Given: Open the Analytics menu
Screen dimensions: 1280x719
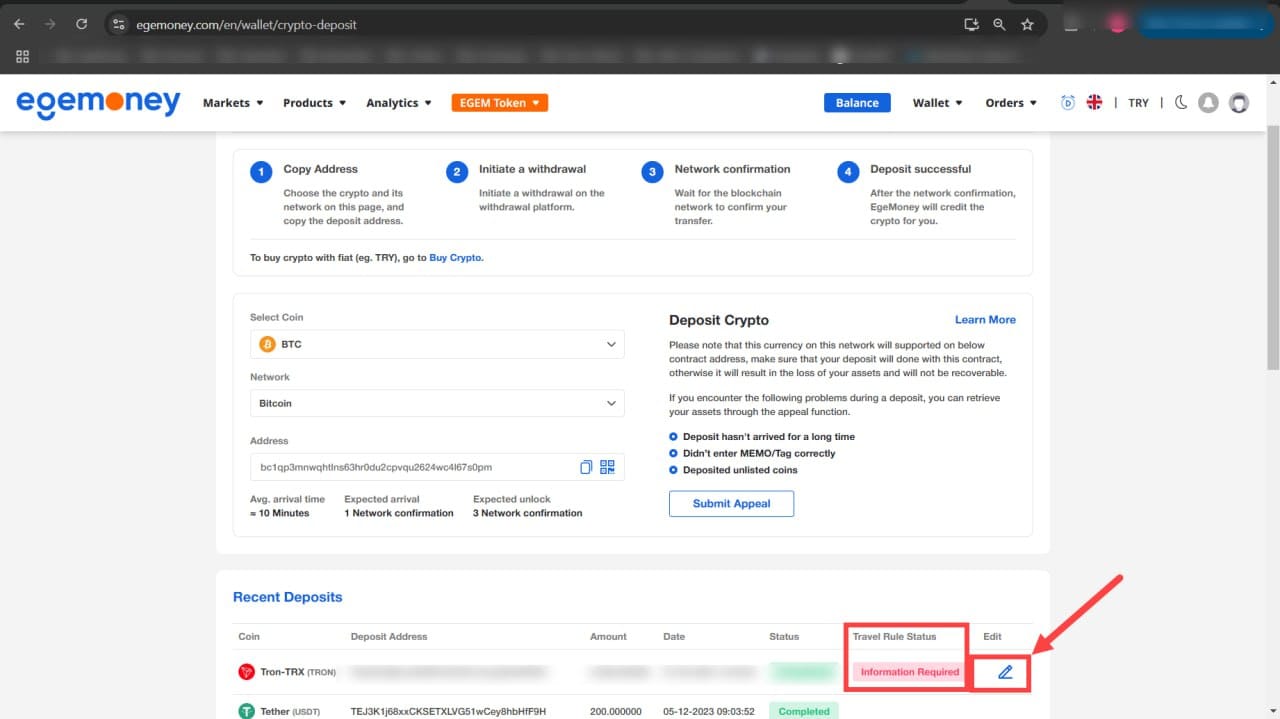Looking at the screenshot, I should (399, 103).
